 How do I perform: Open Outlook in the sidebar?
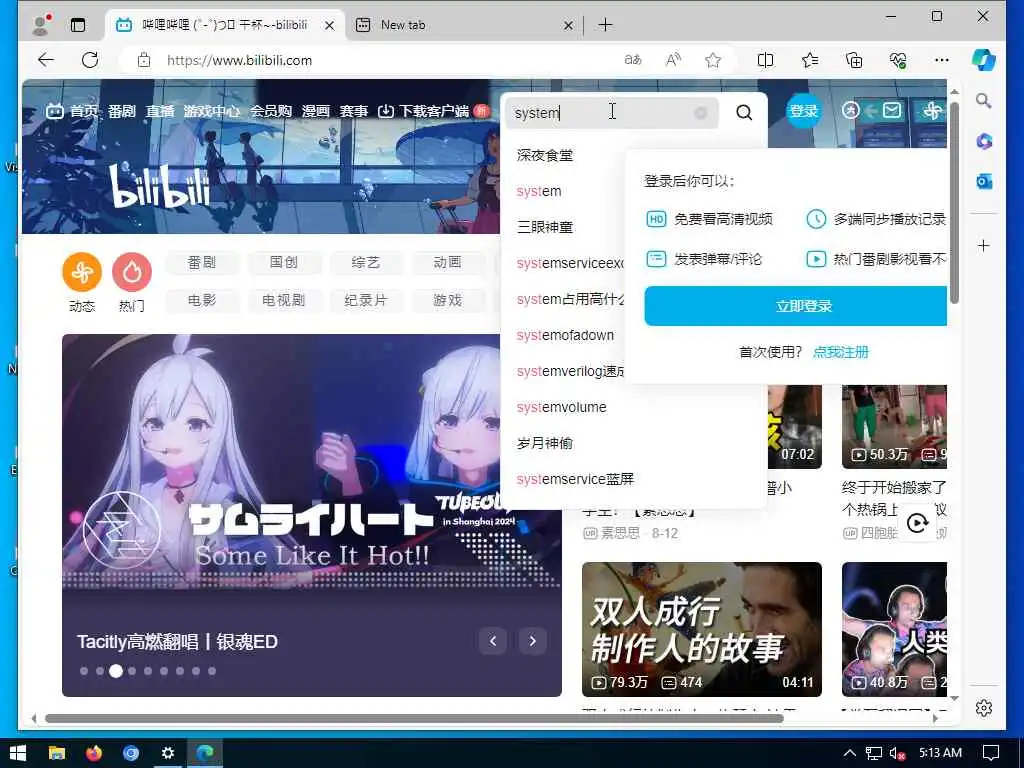(x=984, y=182)
